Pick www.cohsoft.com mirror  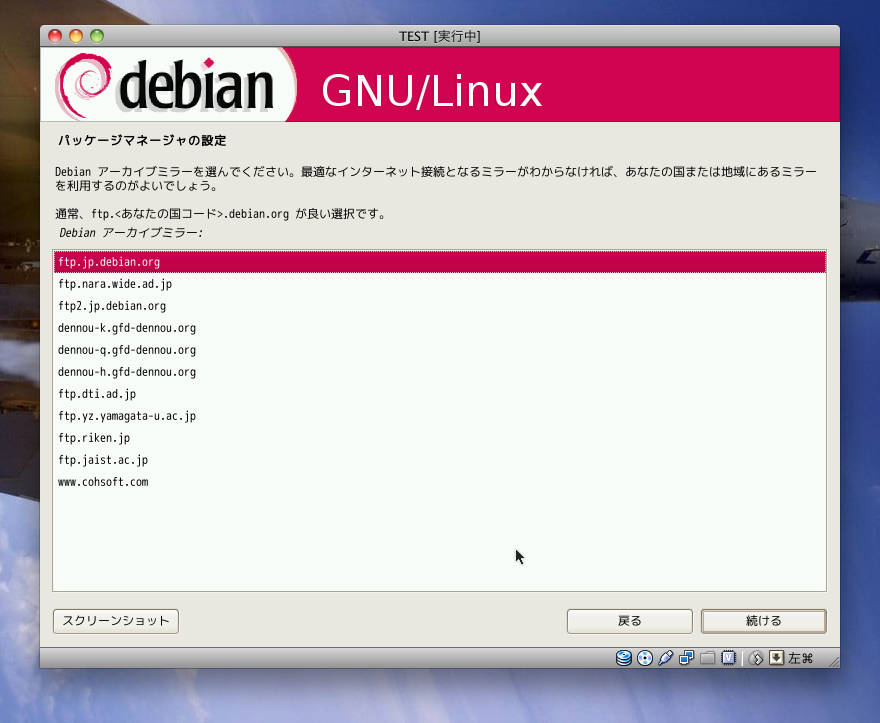click(439, 482)
